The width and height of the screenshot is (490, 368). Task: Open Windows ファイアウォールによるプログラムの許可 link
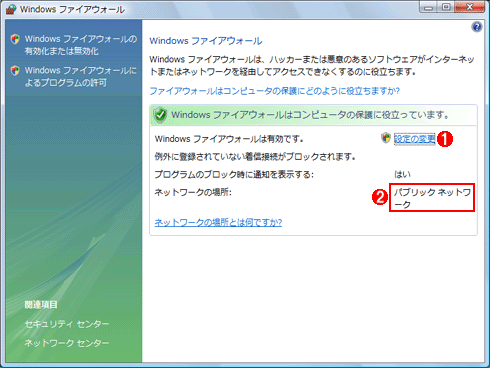(x=81, y=76)
